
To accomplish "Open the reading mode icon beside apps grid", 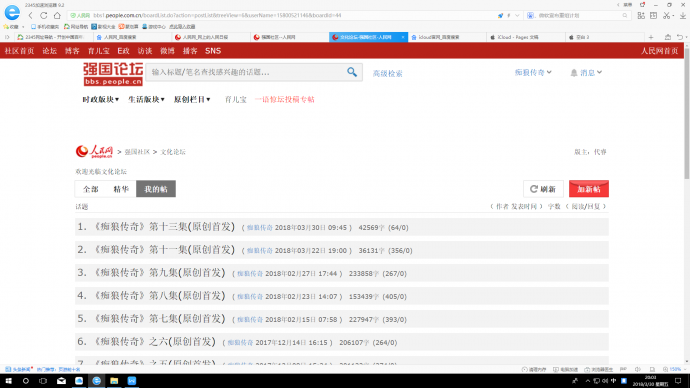I will (653, 15).
